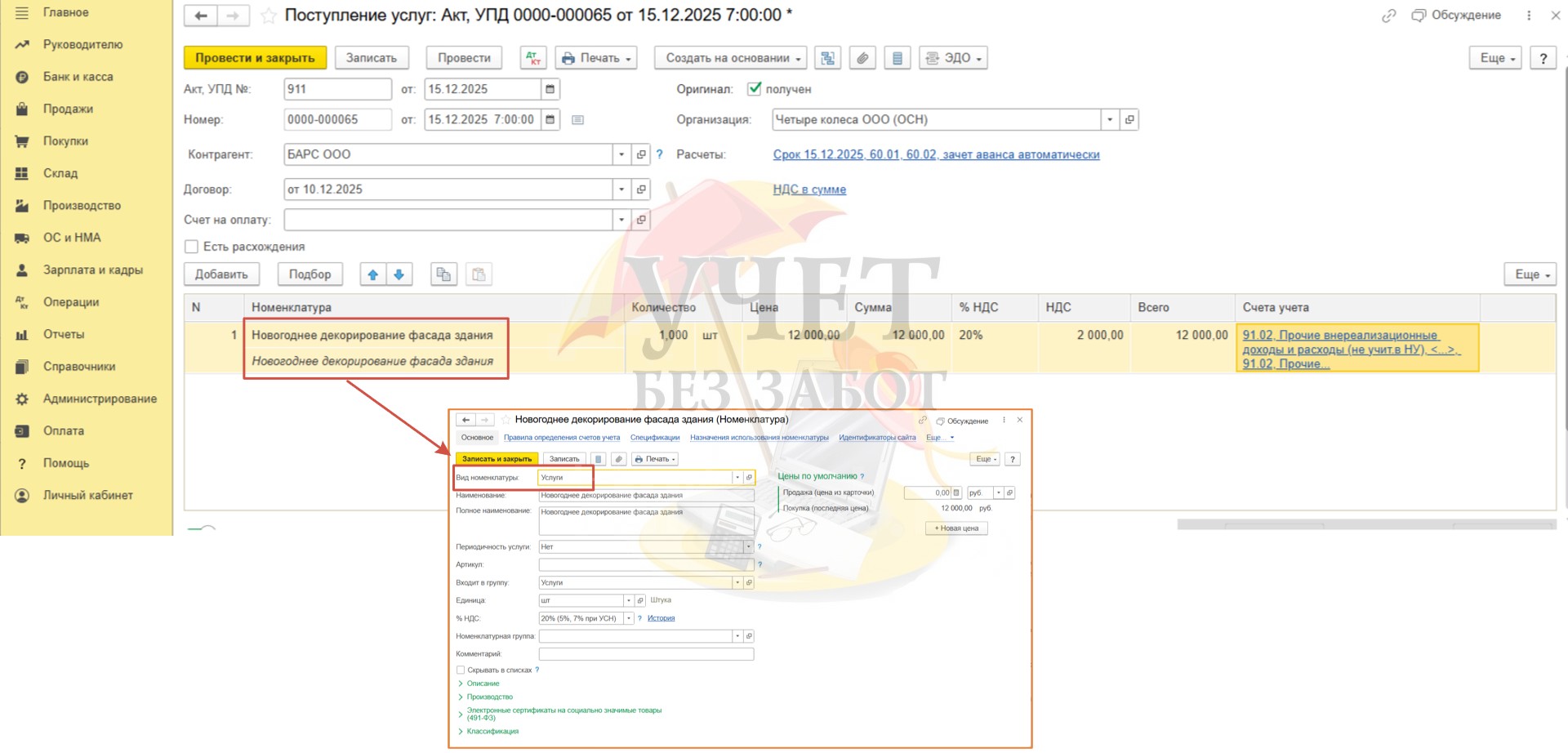Click the favorite star icon in title

[268, 16]
